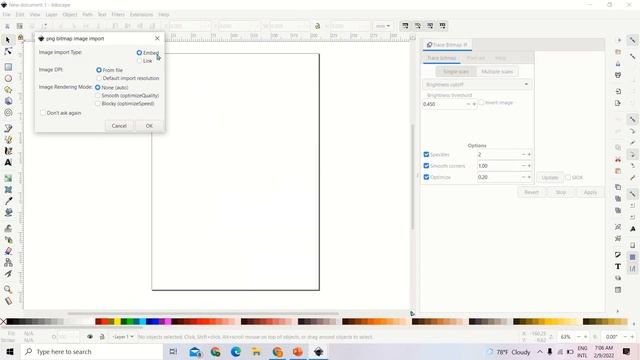Click the Import icon in command bar

(618, 91)
